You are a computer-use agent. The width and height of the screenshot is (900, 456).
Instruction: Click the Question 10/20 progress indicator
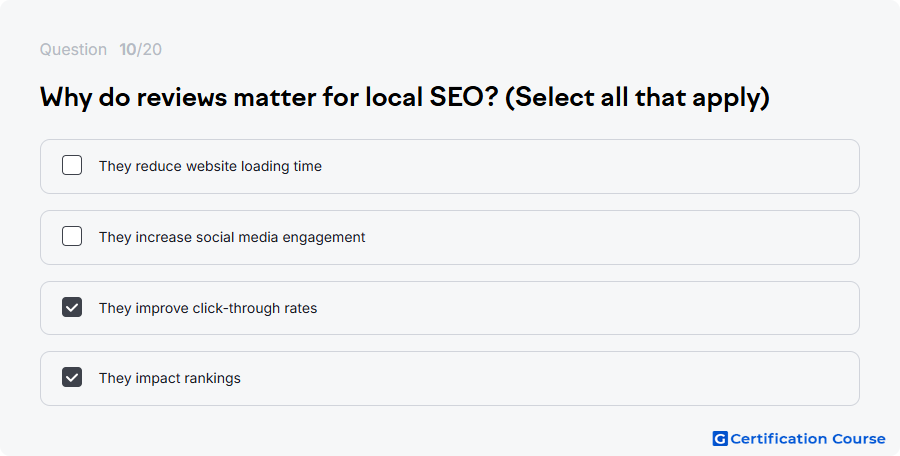pyautogui.click(x=100, y=49)
